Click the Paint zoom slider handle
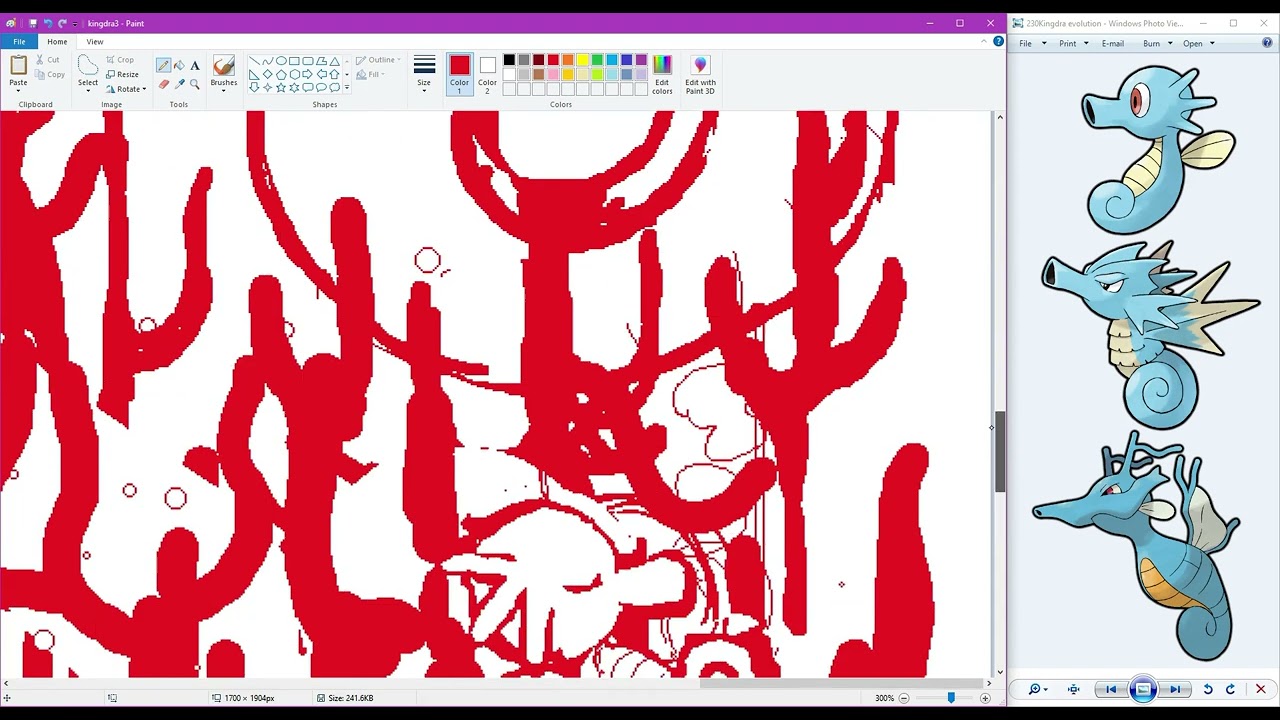The image size is (1280, 720). (x=951, y=698)
